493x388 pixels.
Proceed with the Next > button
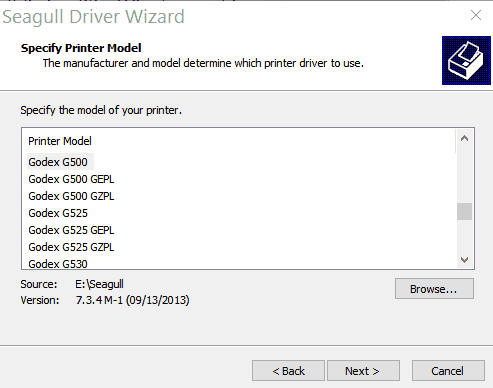point(363,371)
